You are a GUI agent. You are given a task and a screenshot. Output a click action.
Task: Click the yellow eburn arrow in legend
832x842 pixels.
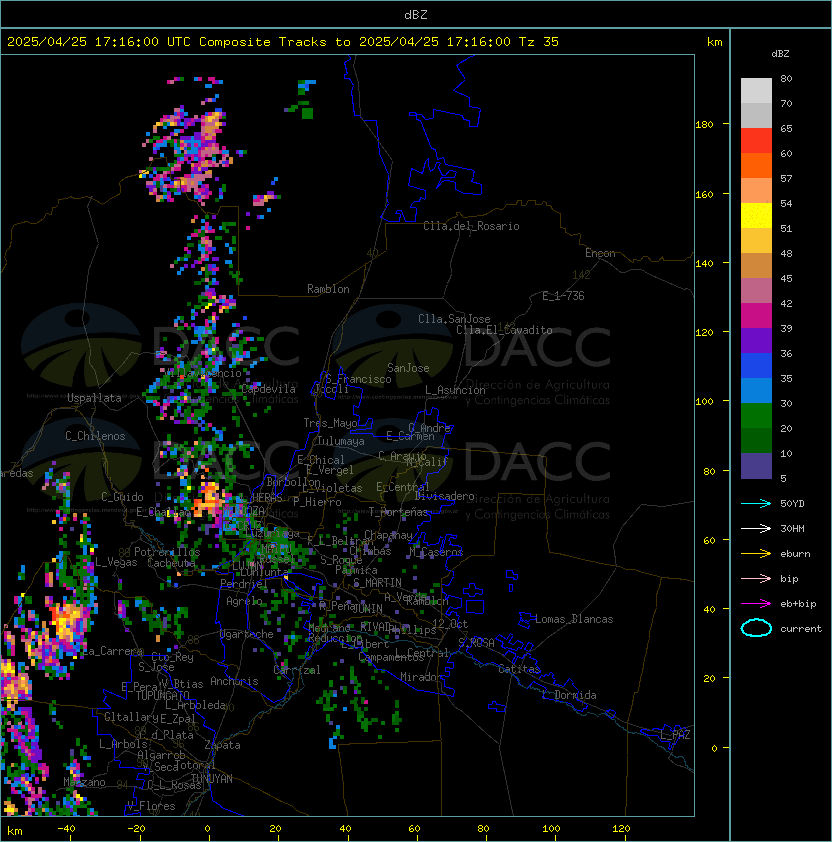coord(756,554)
